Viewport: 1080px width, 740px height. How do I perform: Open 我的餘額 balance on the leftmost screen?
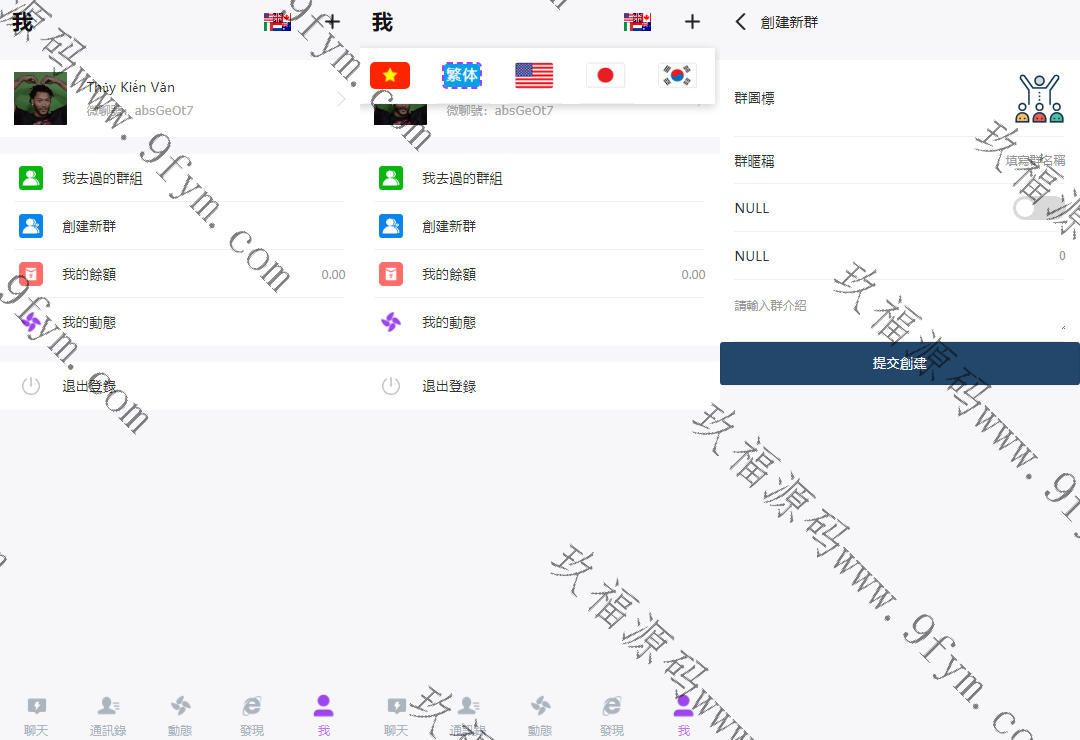(x=180, y=274)
